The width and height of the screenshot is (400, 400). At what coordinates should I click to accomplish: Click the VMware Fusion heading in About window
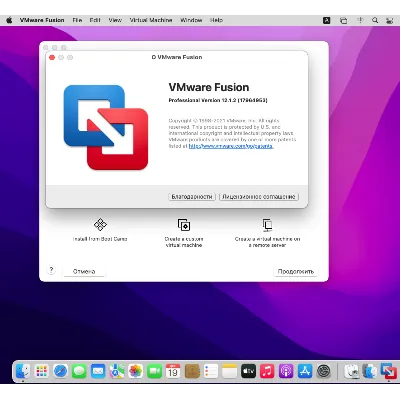coord(209,87)
